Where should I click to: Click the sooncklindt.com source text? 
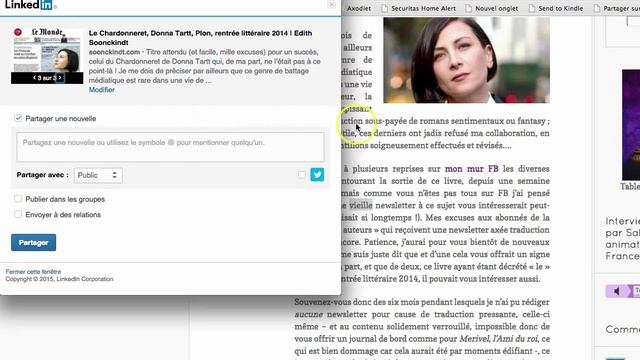coord(114,52)
